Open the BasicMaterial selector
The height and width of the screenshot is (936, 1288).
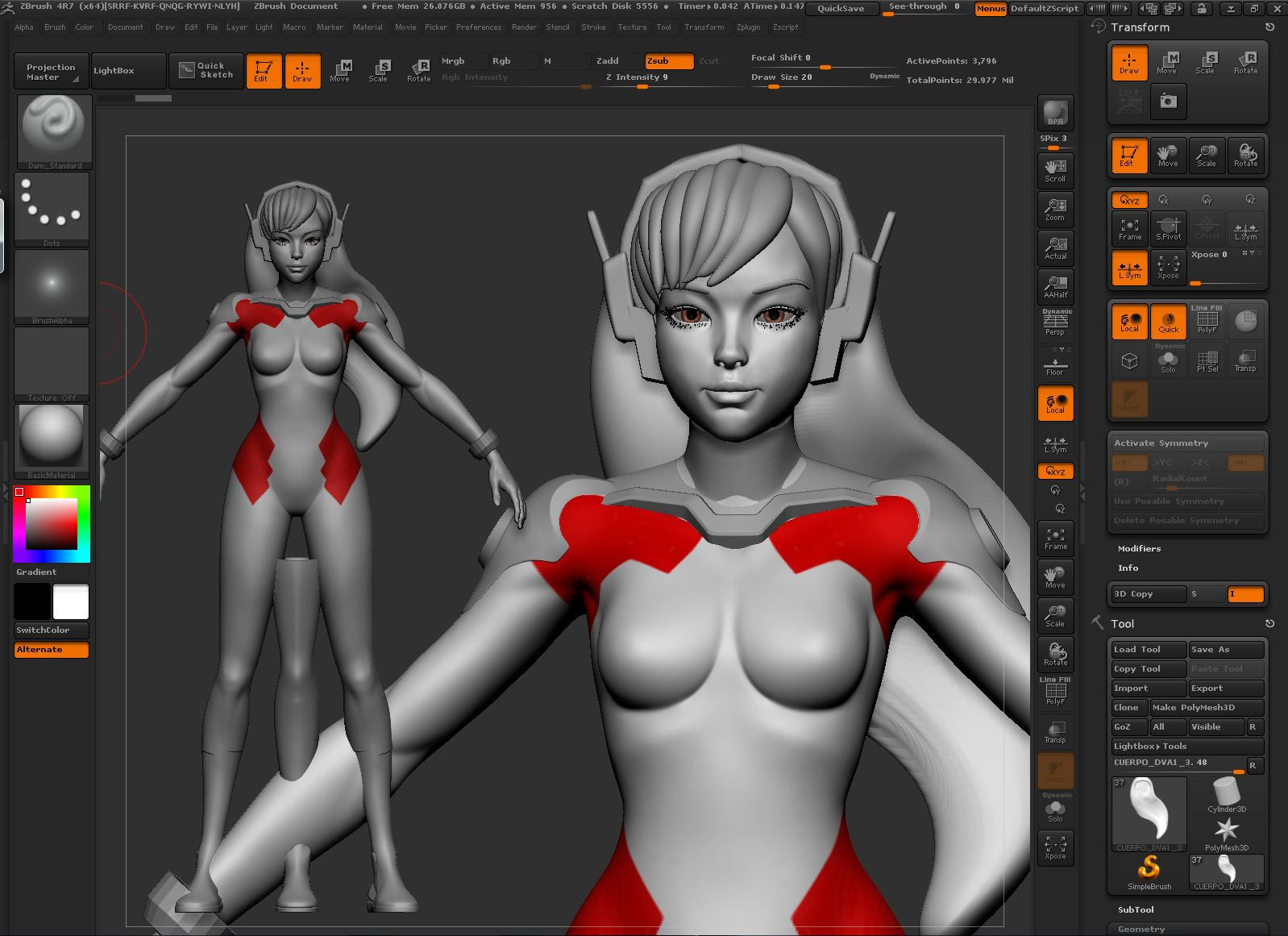pyautogui.click(x=52, y=442)
